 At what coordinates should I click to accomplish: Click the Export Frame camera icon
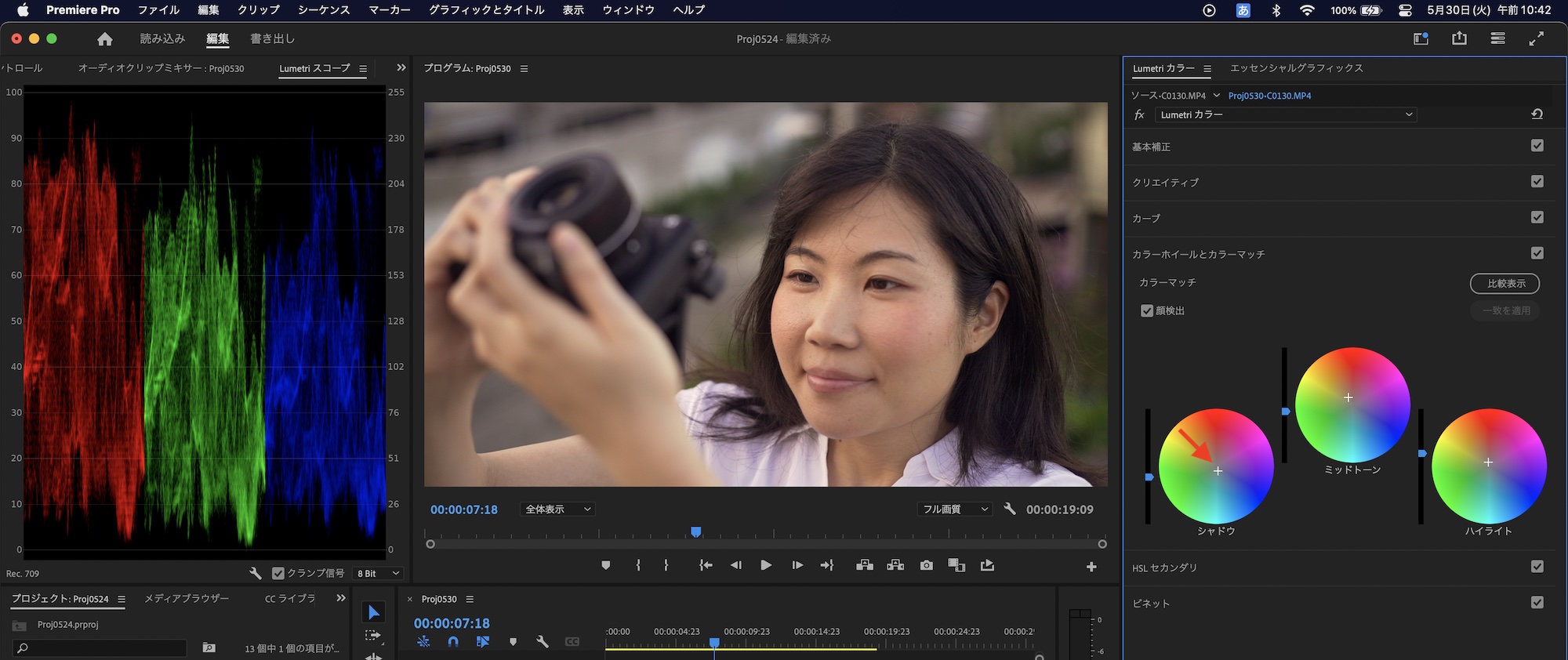click(x=927, y=565)
